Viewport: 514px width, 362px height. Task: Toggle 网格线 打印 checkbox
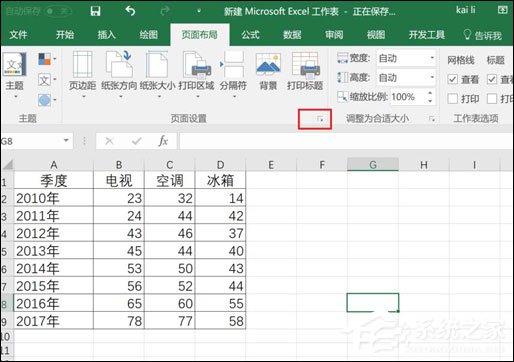point(452,99)
